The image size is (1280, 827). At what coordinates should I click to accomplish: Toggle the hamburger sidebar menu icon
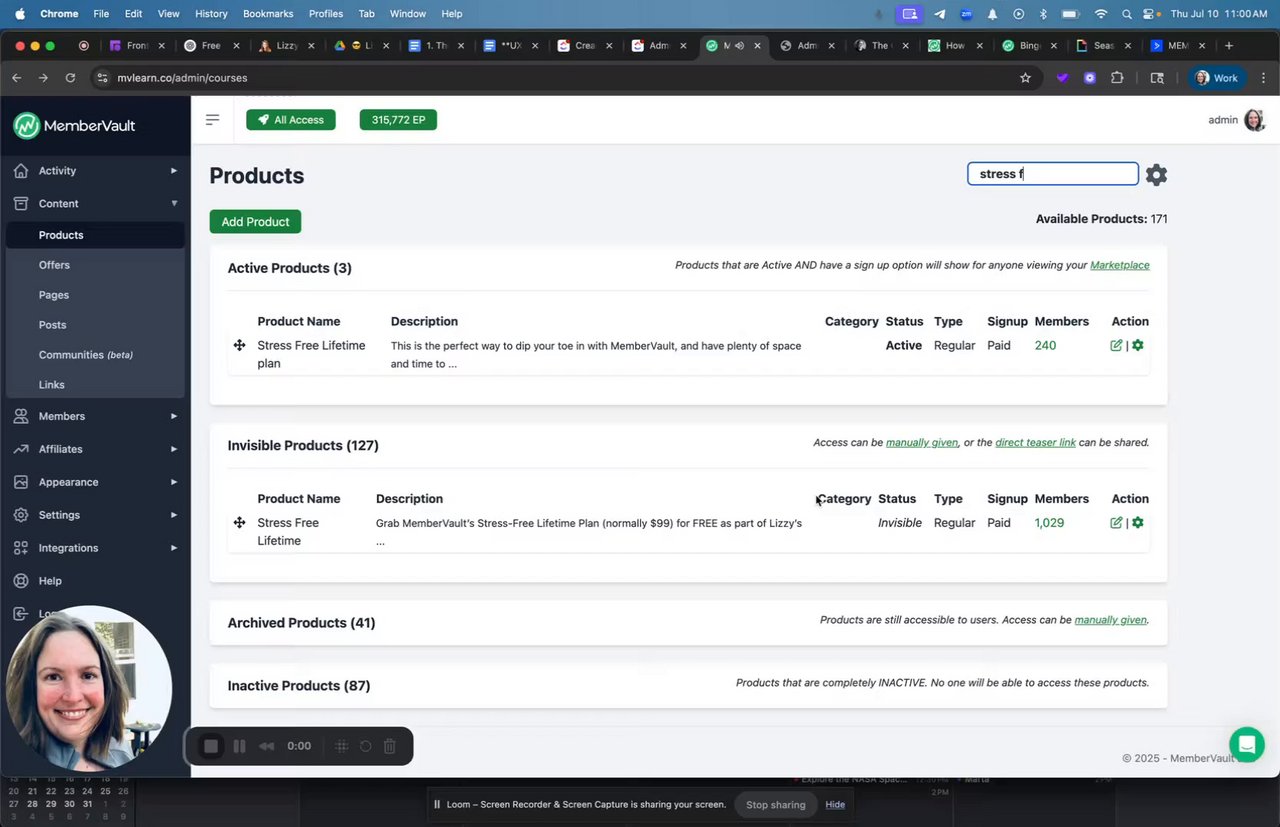coord(212,120)
